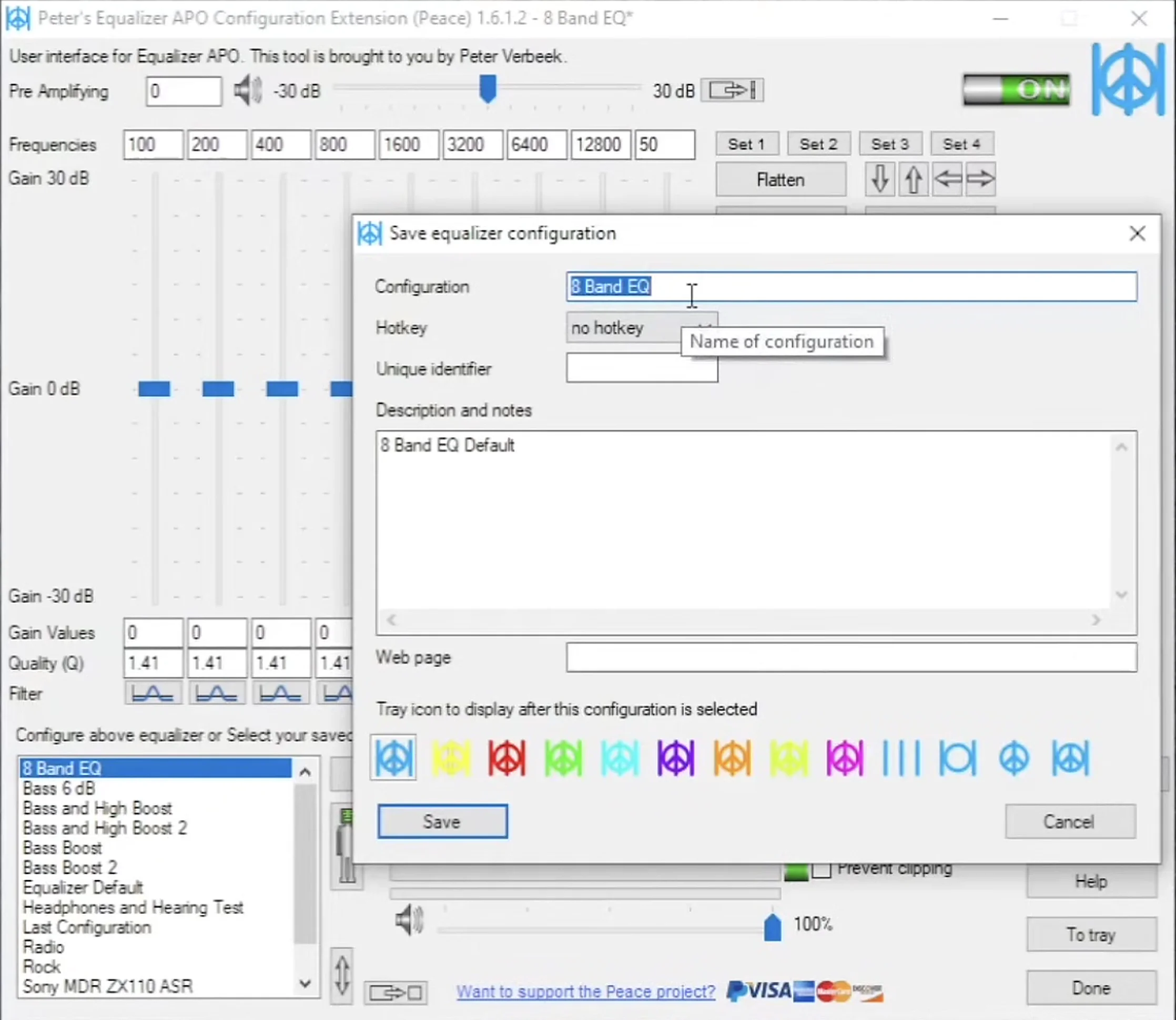Enable the Prevent clipping checkbox
This screenshot has width=1176, height=1020.
click(x=821, y=869)
